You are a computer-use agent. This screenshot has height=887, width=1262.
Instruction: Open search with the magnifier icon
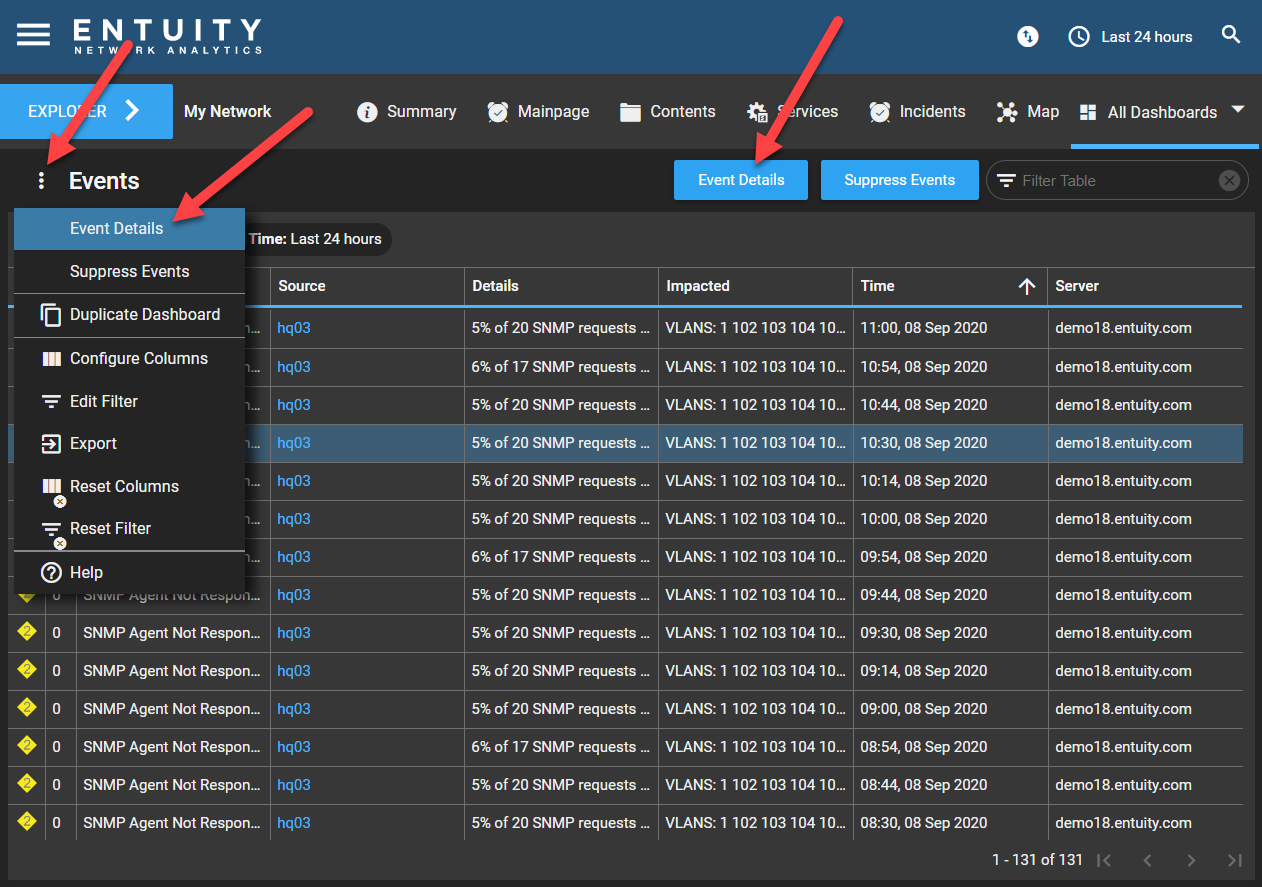1231,35
